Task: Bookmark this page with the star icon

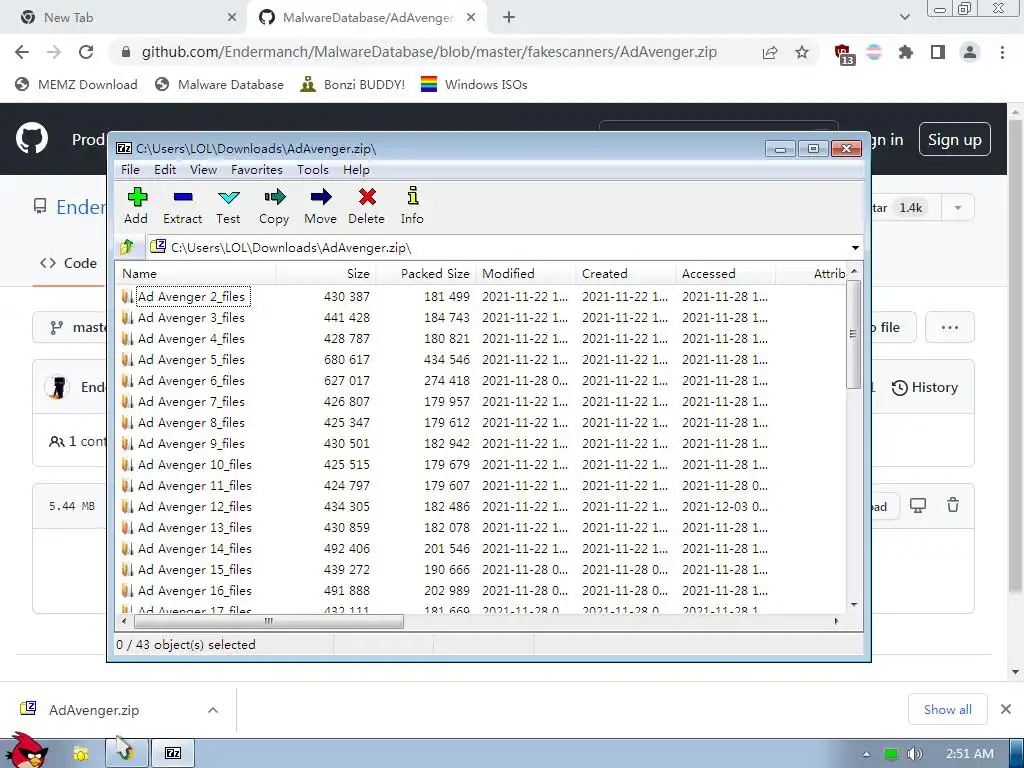Action: [802, 52]
